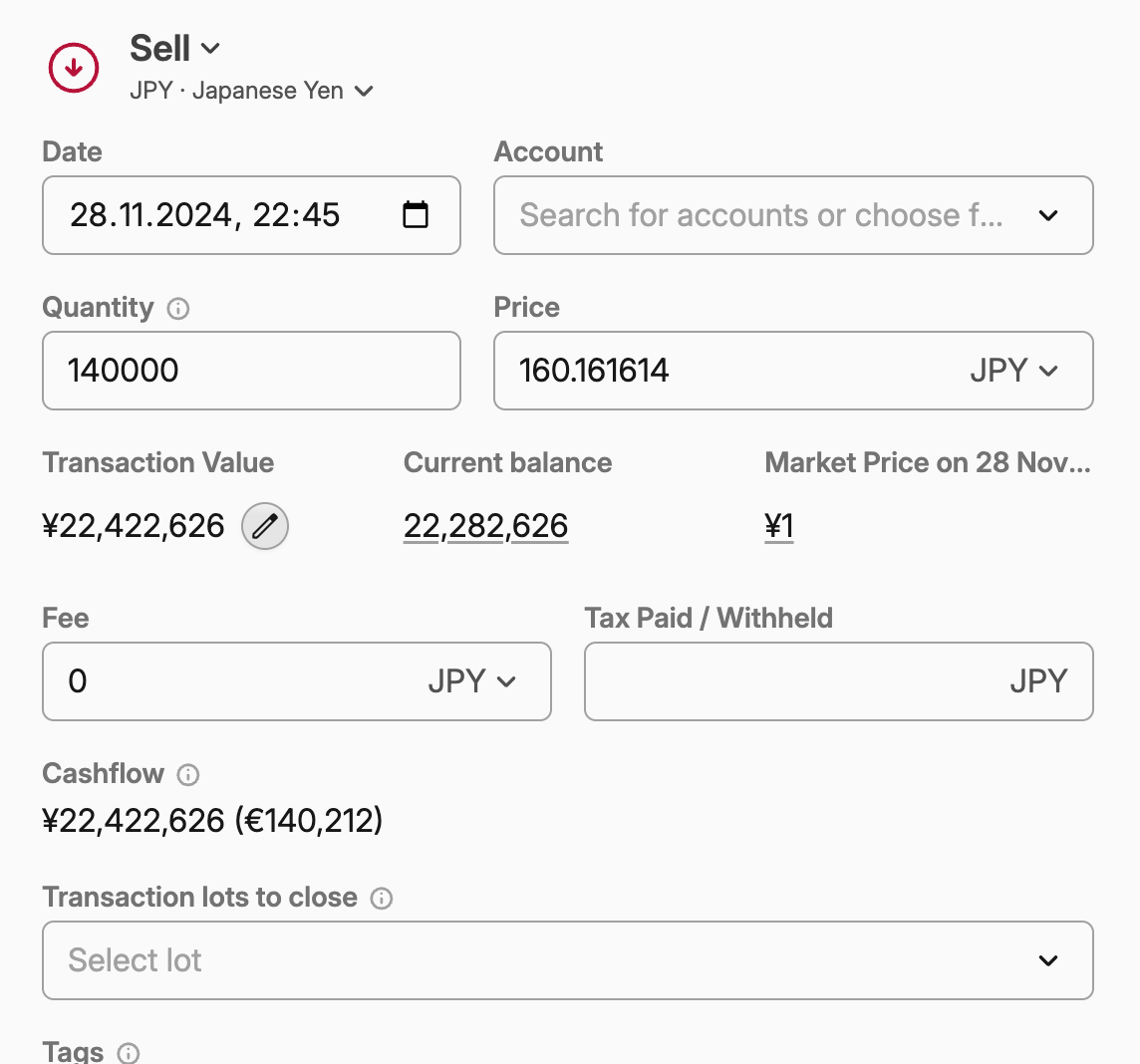Click the Cashflow info icon
Viewport: 1140px width, 1064px height.
point(188,775)
